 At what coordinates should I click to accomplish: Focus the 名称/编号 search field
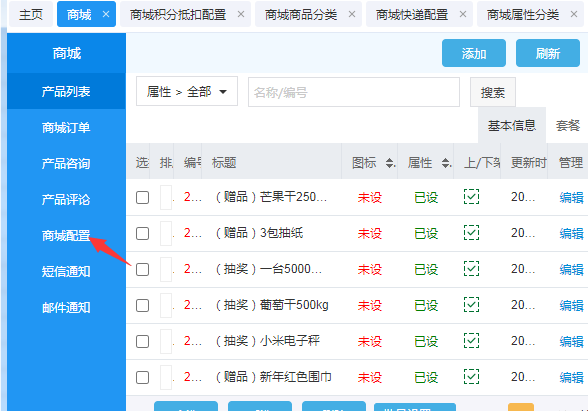pos(354,92)
